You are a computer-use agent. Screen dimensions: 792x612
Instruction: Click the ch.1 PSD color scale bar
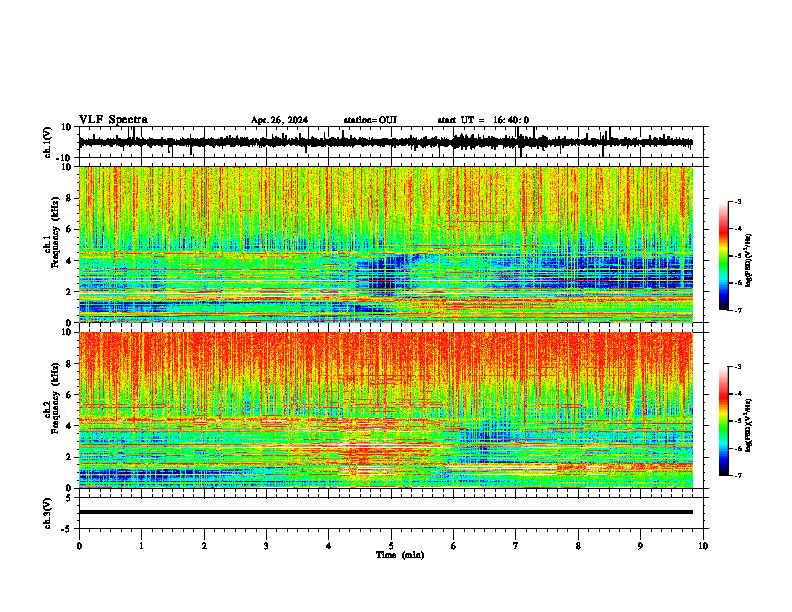724,256
